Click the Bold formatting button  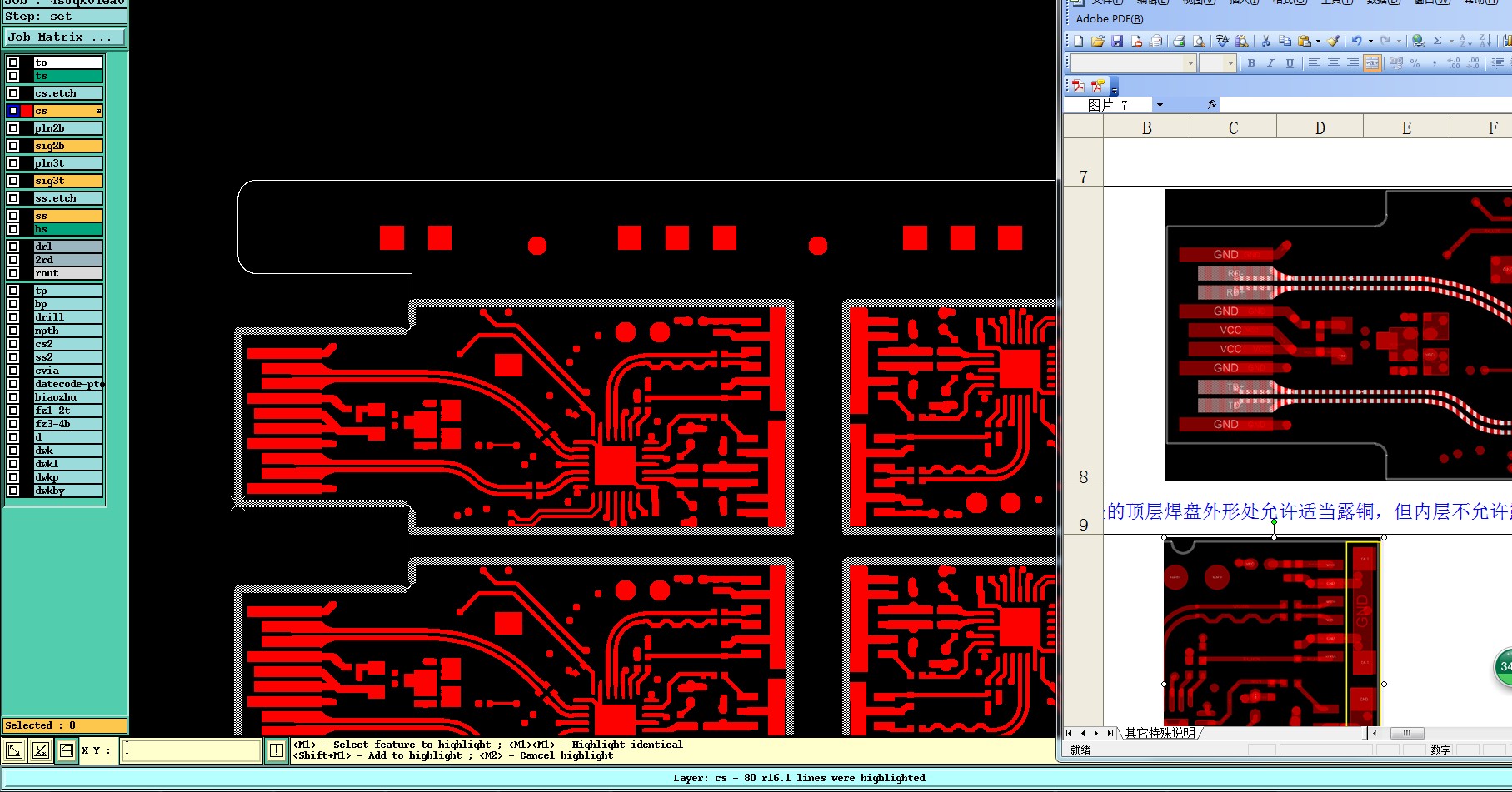point(1251,63)
